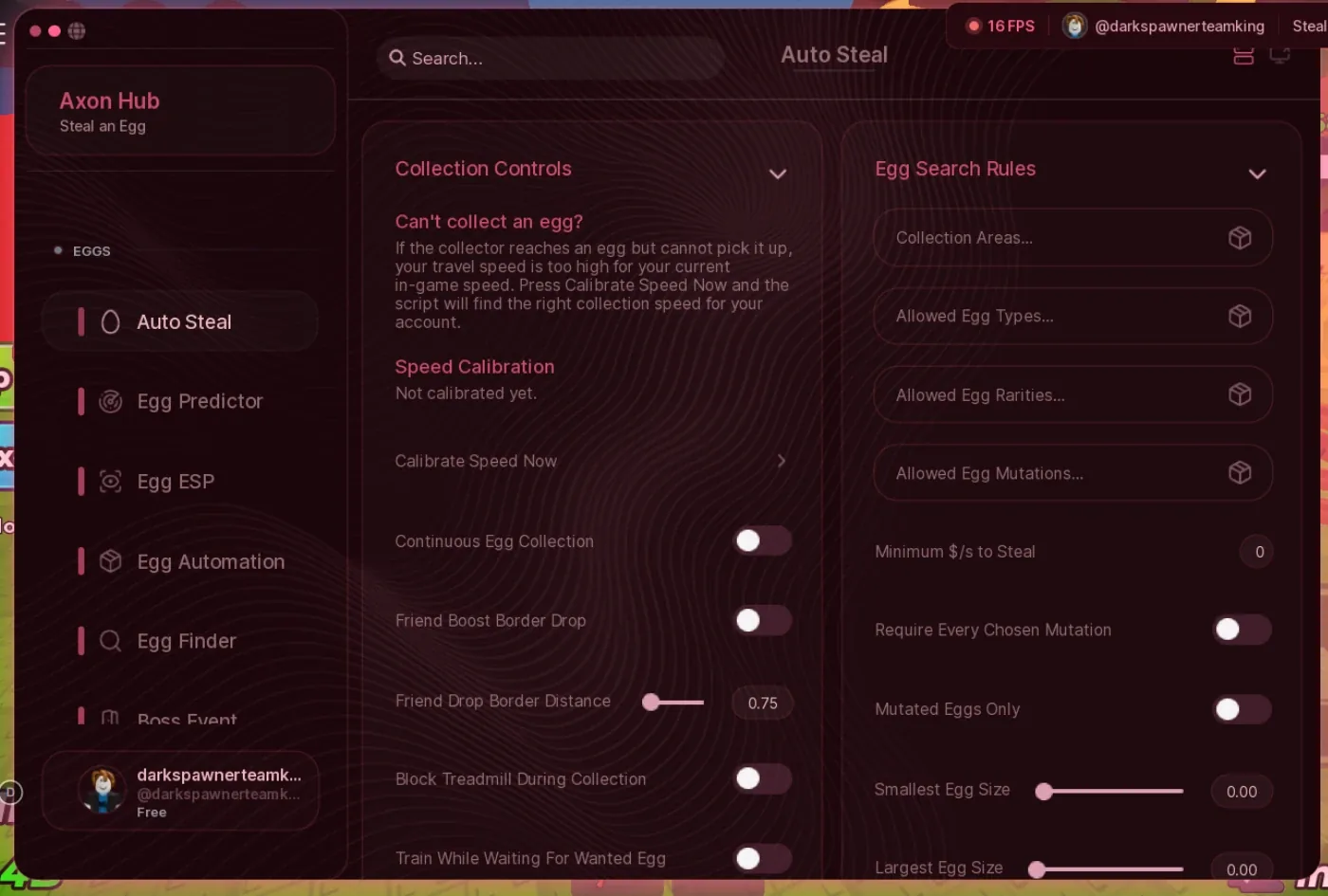Viewport: 1328px width, 896px height.
Task: Click the Friend Drop Border Distance 0.75 value
Action: point(763,704)
